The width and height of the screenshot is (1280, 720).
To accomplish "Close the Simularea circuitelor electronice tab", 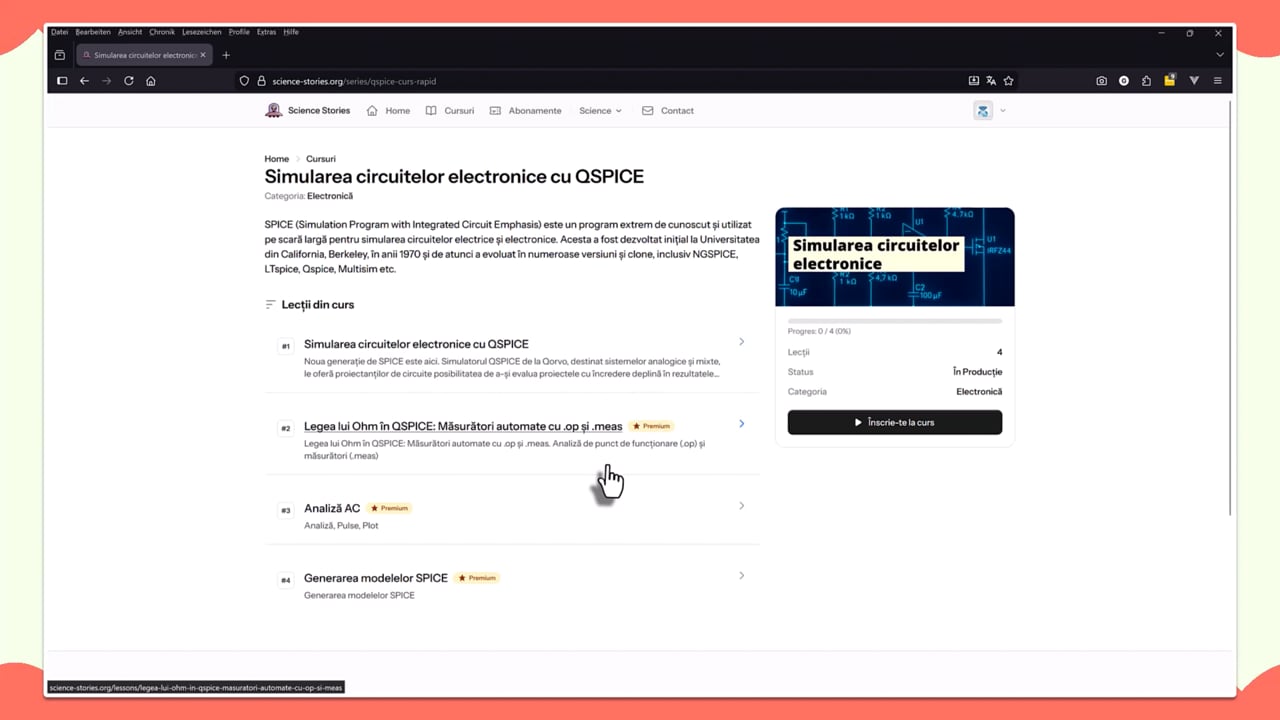I will point(204,55).
